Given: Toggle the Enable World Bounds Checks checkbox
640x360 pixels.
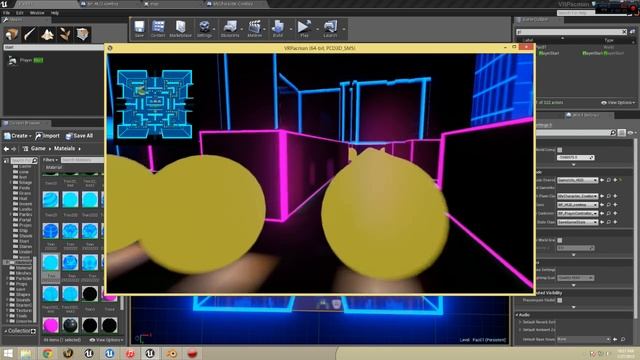Looking at the screenshot, I should [560, 240].
